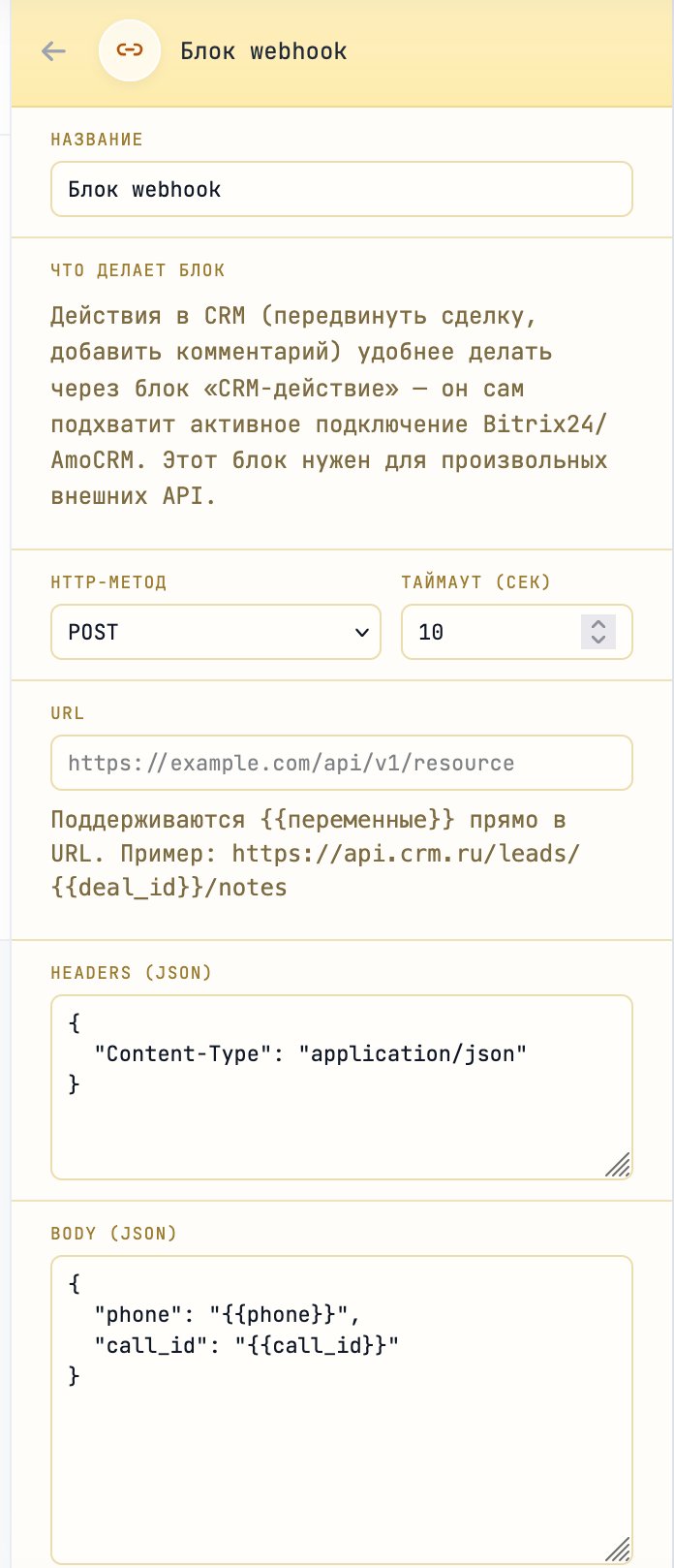The height and width of the screenshot is (1568, 674).
Task: Go back with the left arrow icon
Action: point(54,51)
